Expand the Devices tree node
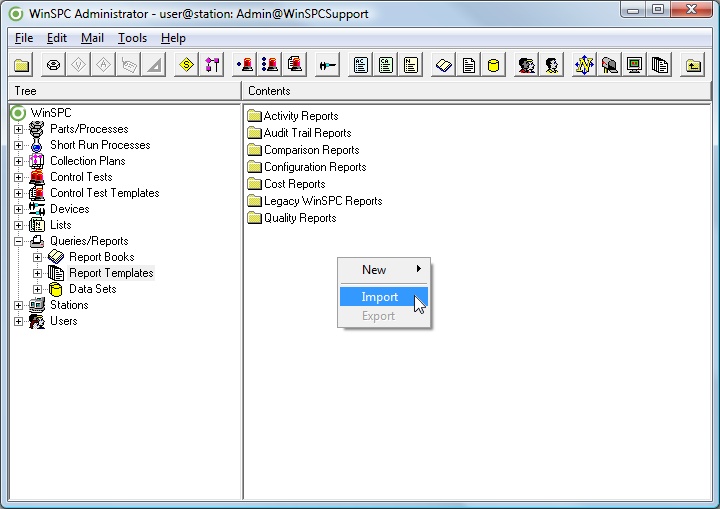720x509 pixels. click(18, 209)
